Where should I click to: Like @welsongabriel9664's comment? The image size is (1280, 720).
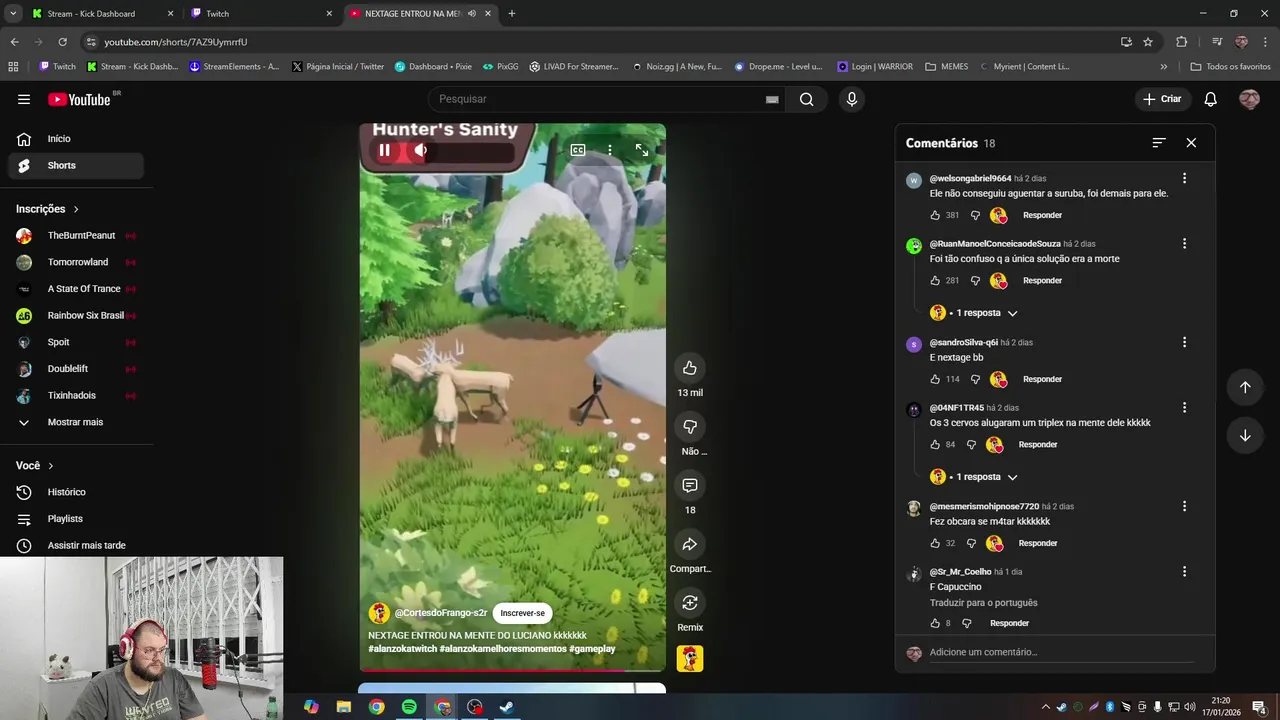[x=935, y=215]
